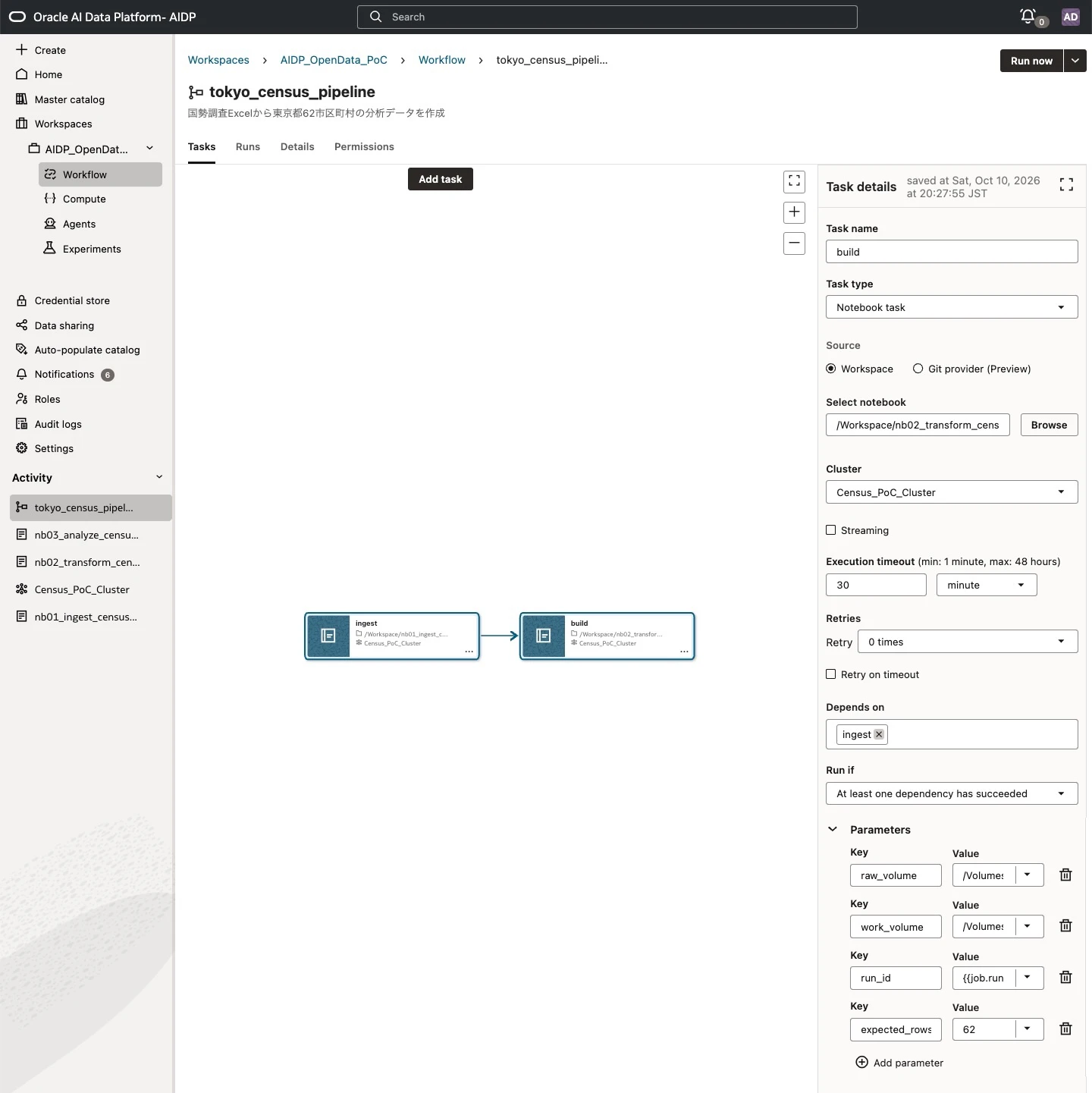Zoom in on the workflow canvas

(x=794, y=212)
